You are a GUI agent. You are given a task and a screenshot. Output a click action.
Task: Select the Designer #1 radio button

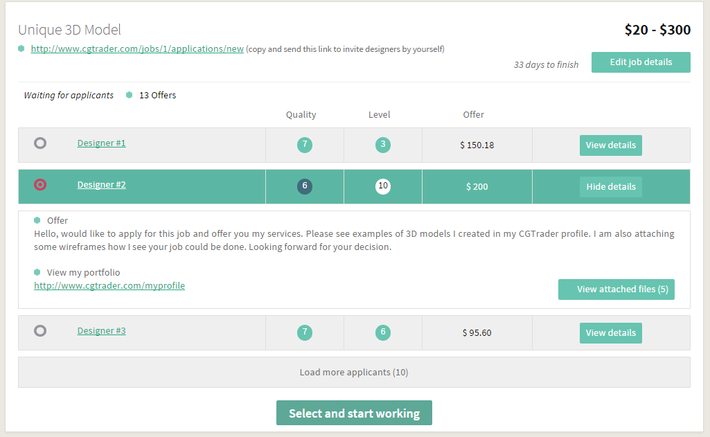click(40, 143)
